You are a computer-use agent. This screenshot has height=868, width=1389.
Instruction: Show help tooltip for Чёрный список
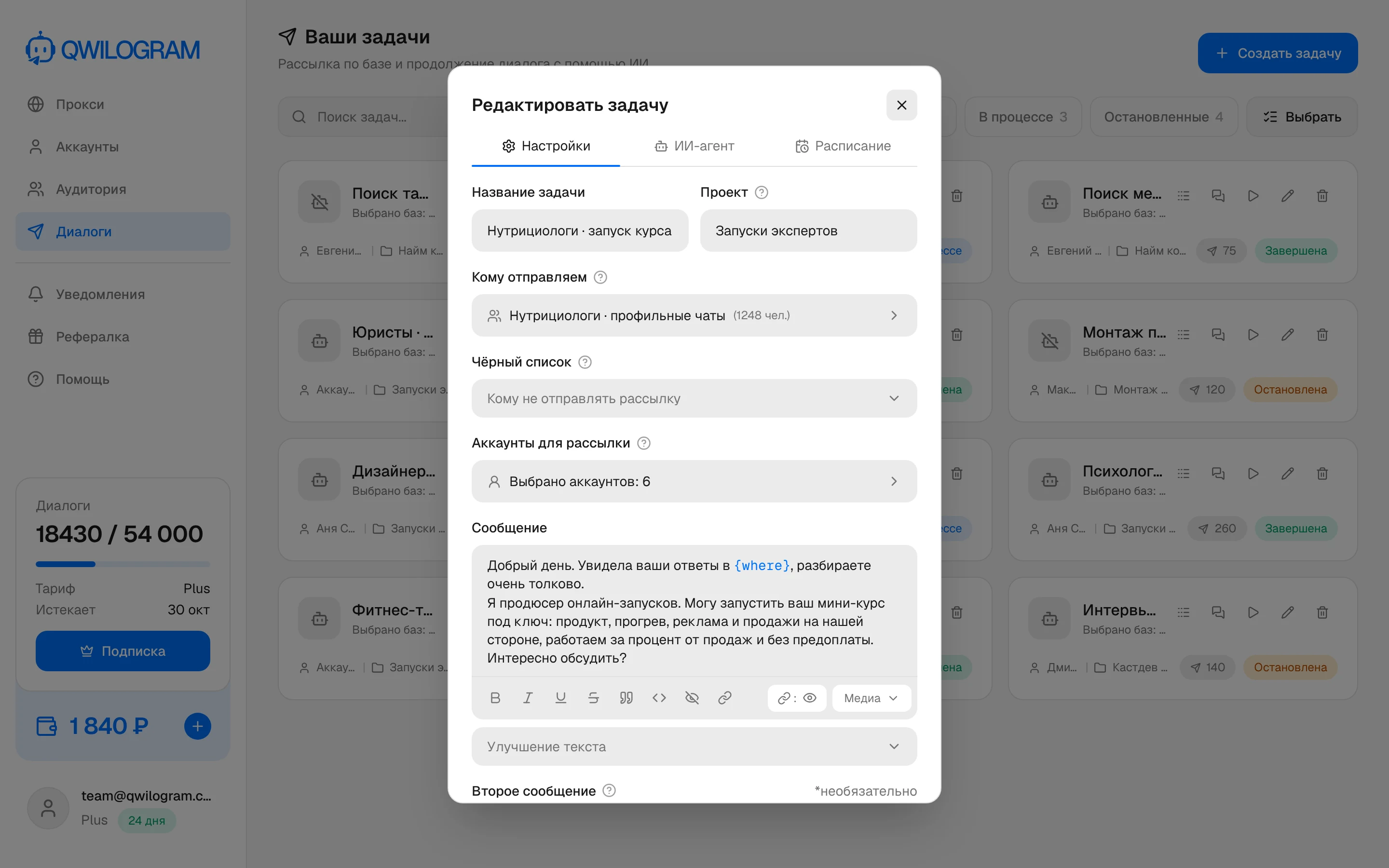click(x=585, y=362)
